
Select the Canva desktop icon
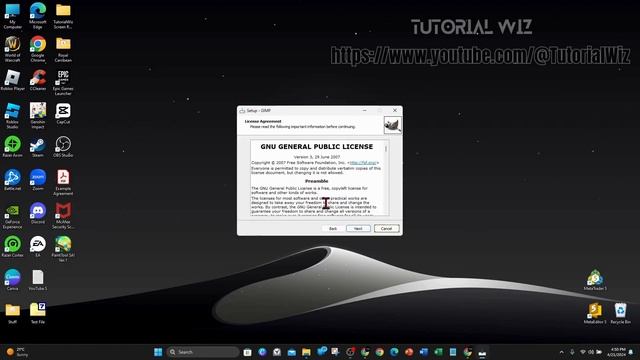[x=13, y=280]
